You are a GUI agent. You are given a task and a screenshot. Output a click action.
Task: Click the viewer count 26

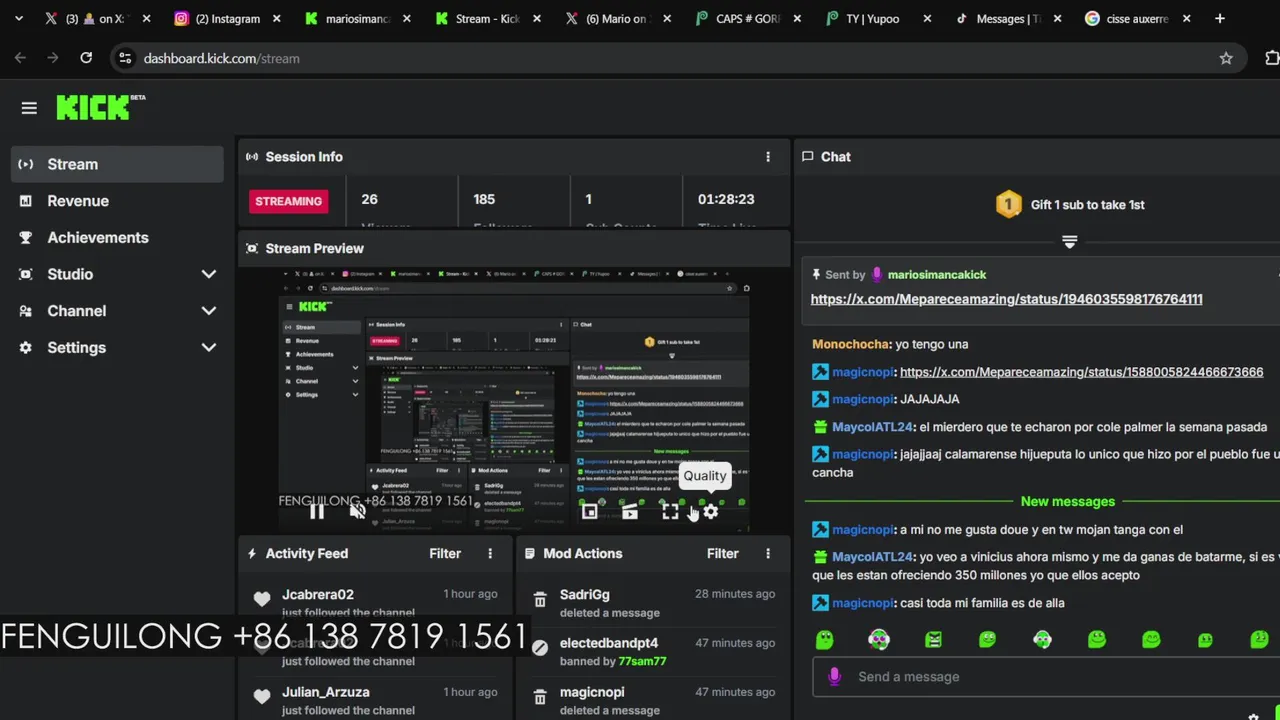coord(370,200)
